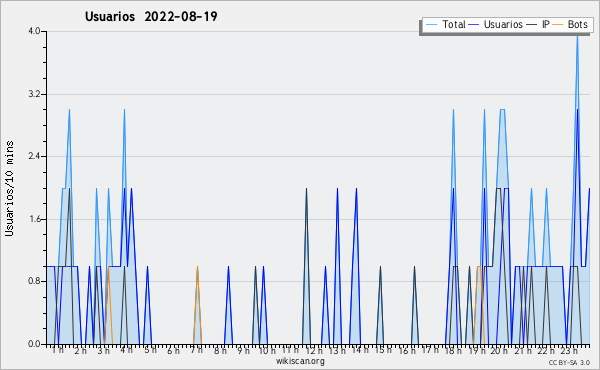600x370 pixels.
Task: Select the IP legend entry
Action: click(x=538, y=24)
